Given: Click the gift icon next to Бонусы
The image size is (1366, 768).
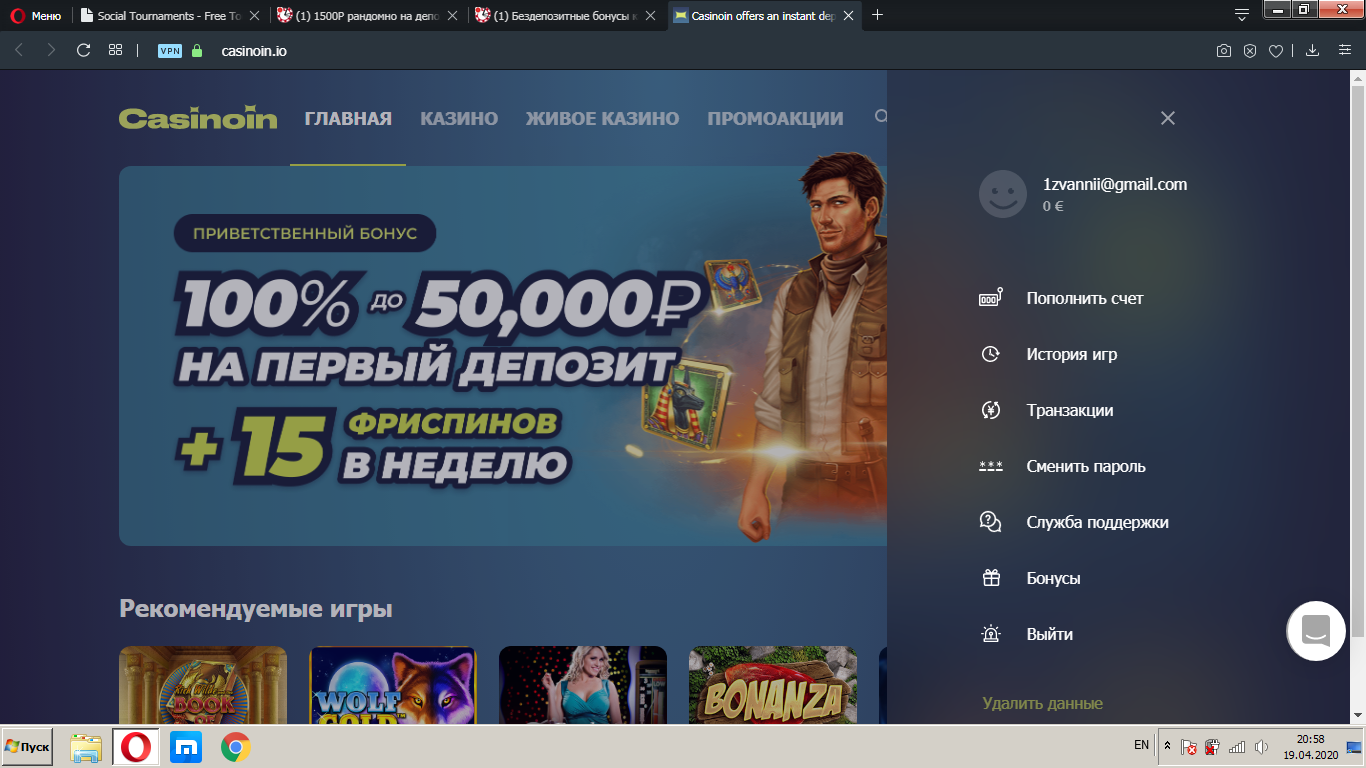Looking at the screenshot, I should (x=990, y=577).
